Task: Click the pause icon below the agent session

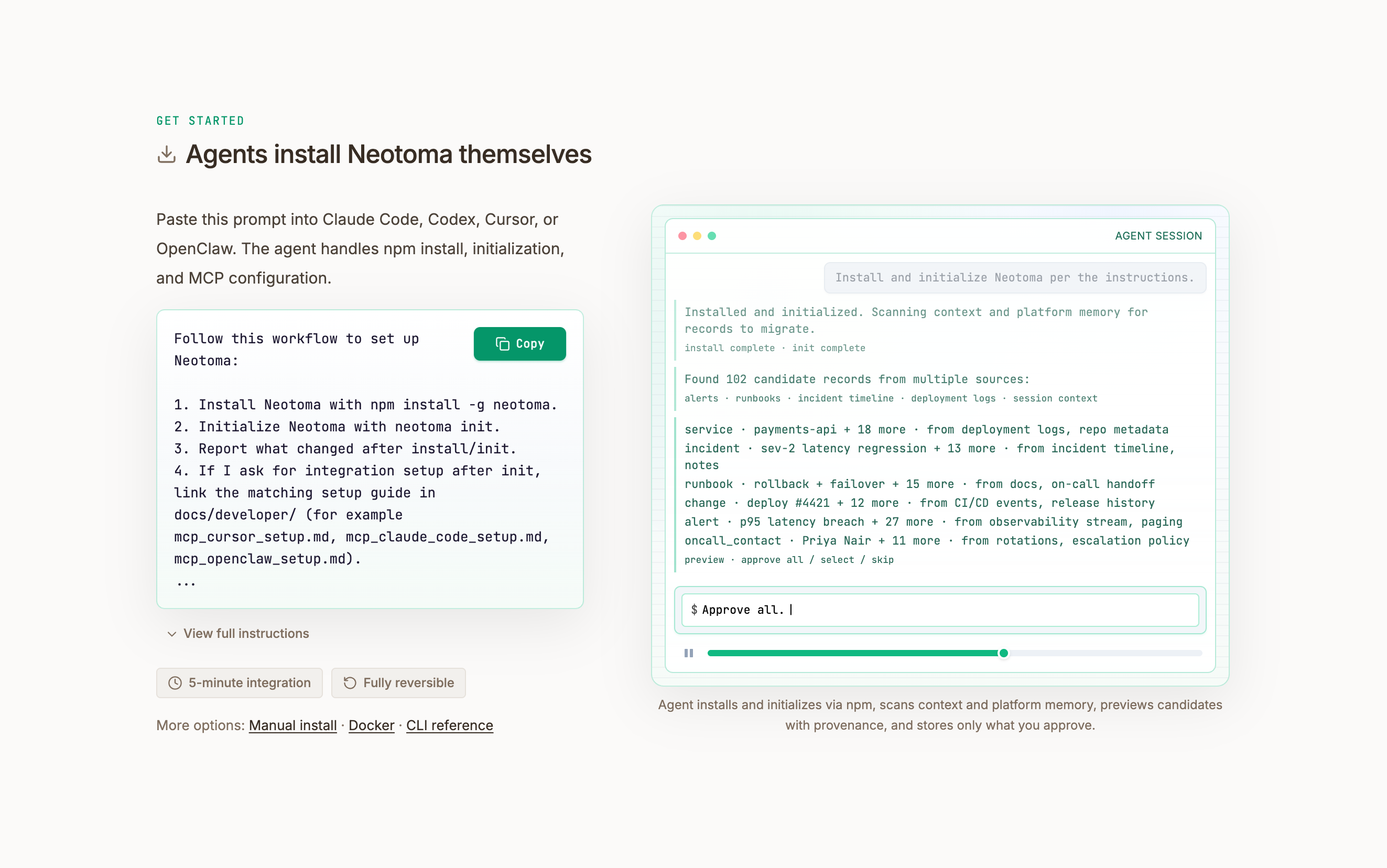Action: 688,653
